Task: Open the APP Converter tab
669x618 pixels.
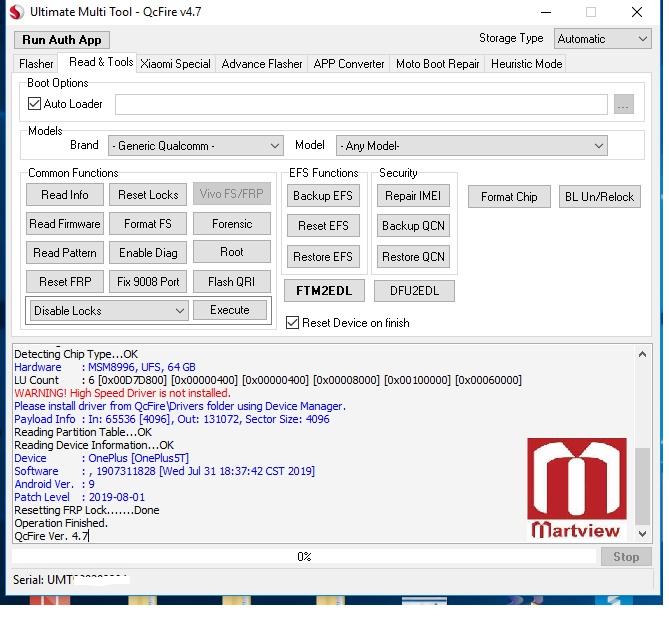Action: coord(349,64)
